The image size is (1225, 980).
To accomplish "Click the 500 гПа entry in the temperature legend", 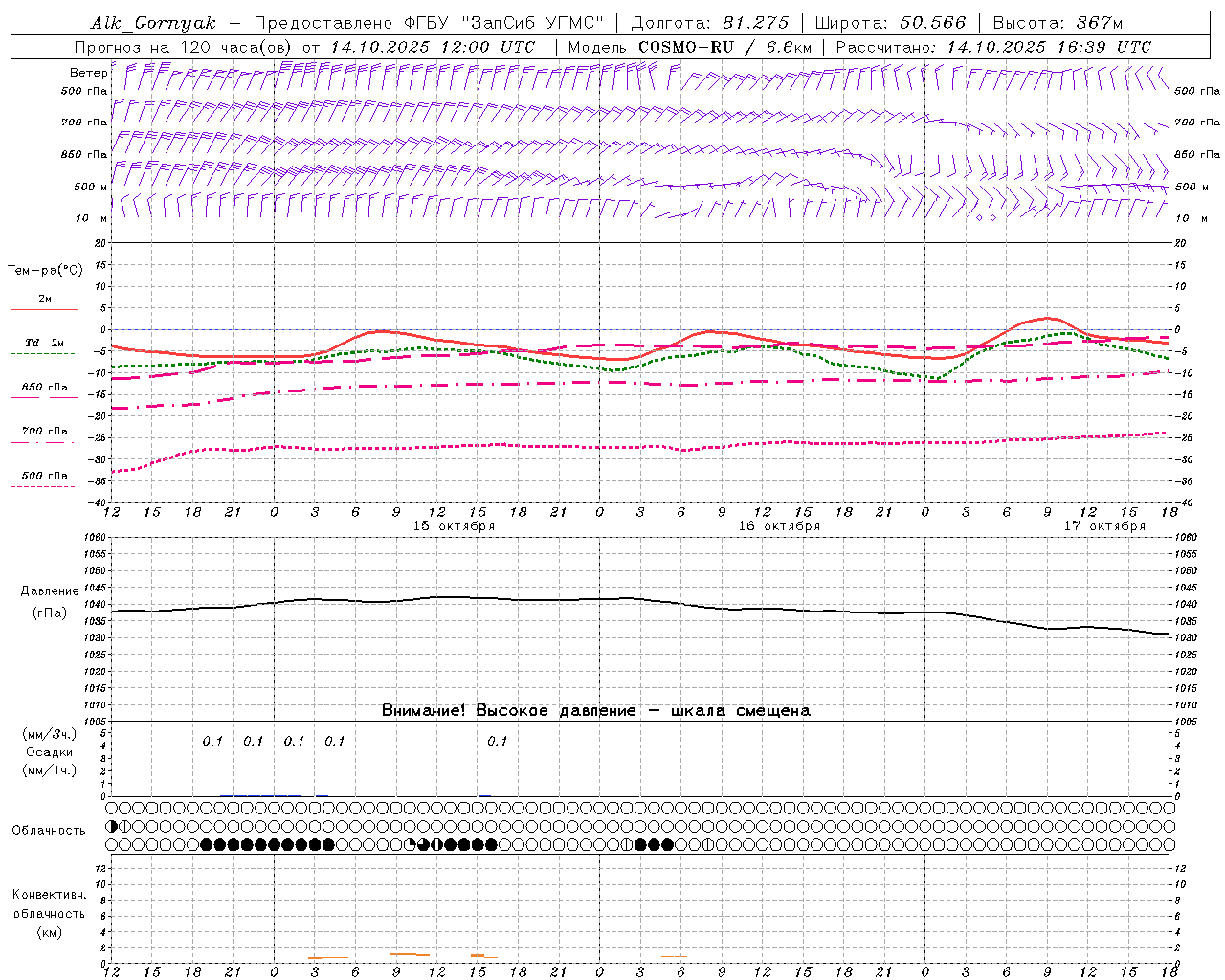I will click(44, 476).
